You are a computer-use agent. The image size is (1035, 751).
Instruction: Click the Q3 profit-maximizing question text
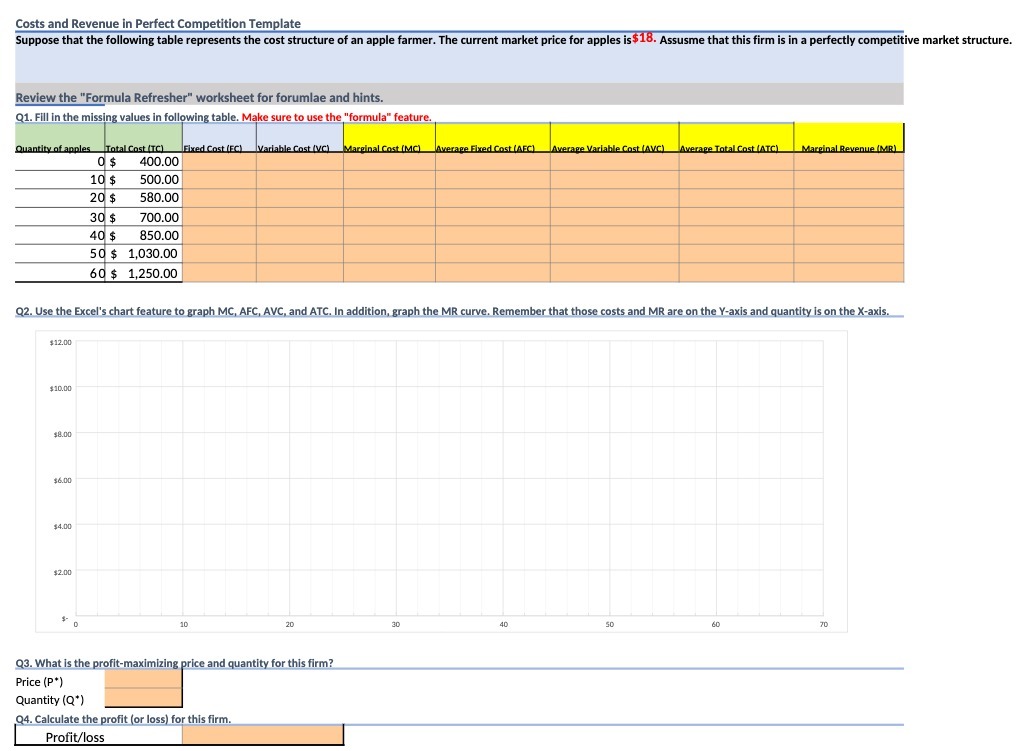[x=174, y=663]
